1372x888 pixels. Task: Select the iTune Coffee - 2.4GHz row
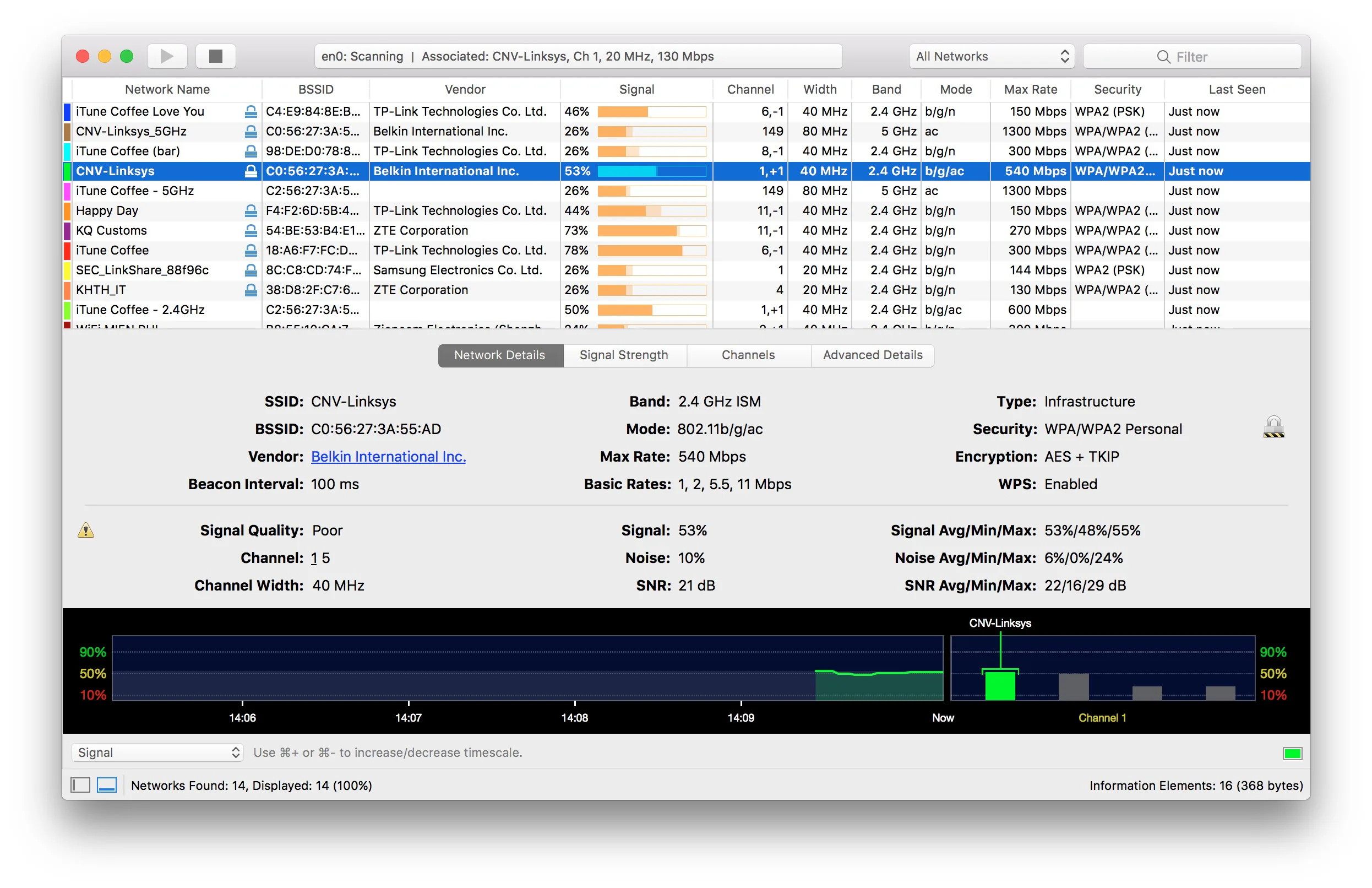click(685, 310)
